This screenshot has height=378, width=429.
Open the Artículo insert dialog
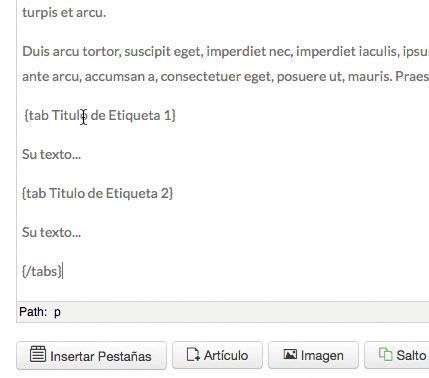[217, 355]
